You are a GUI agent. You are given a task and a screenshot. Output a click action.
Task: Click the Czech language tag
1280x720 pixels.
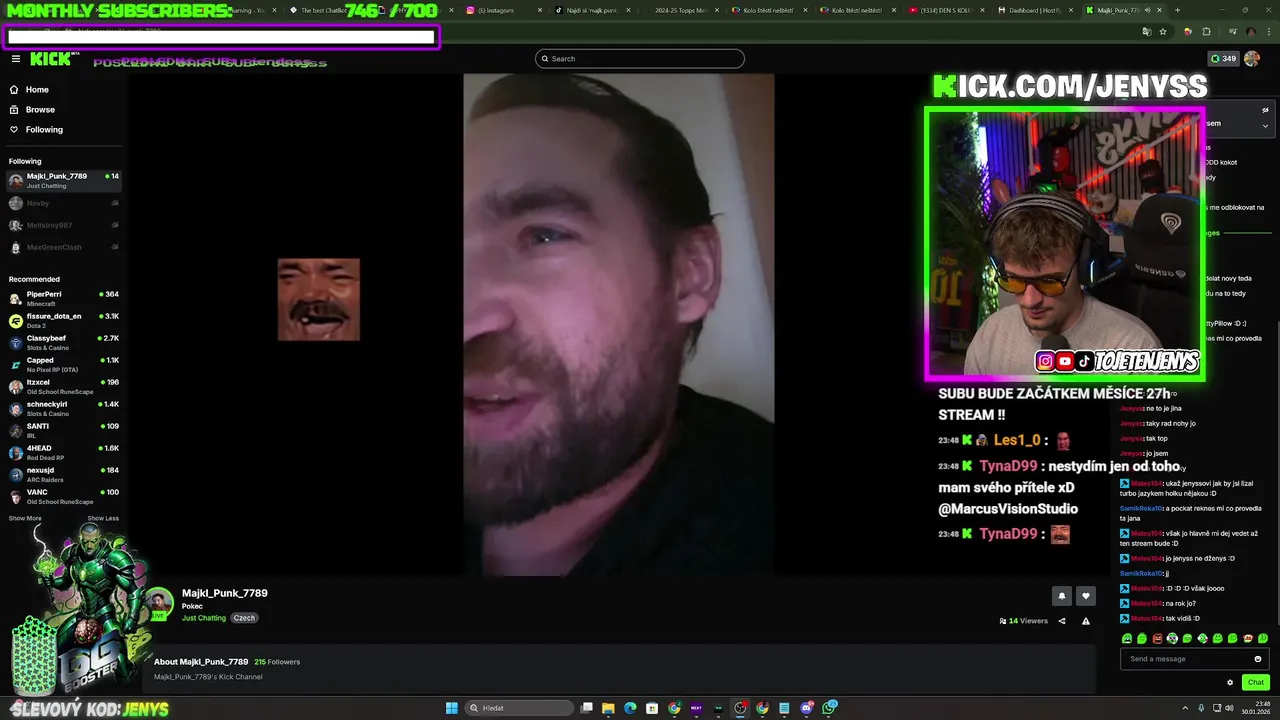tap(245, 618)
